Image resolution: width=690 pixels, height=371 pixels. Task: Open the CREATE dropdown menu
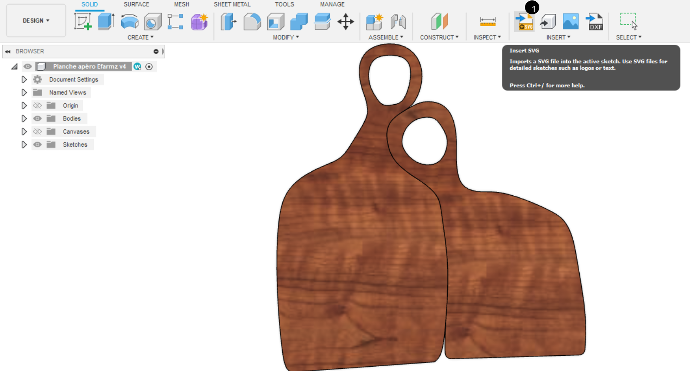(140, 37)
